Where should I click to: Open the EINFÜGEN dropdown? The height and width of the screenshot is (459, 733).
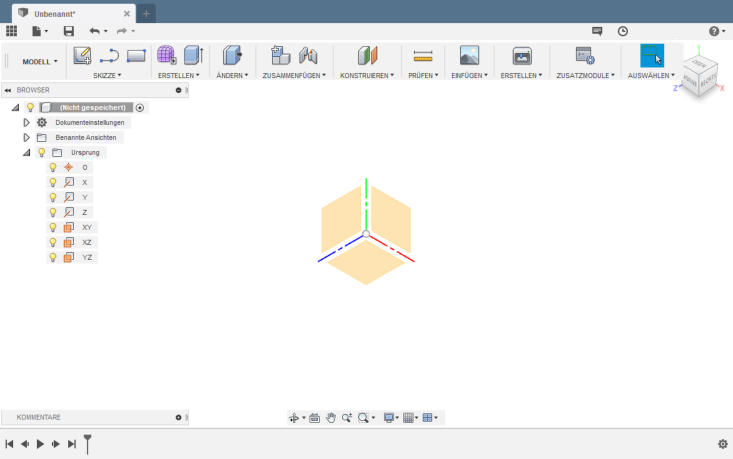(x=469, y=75)
